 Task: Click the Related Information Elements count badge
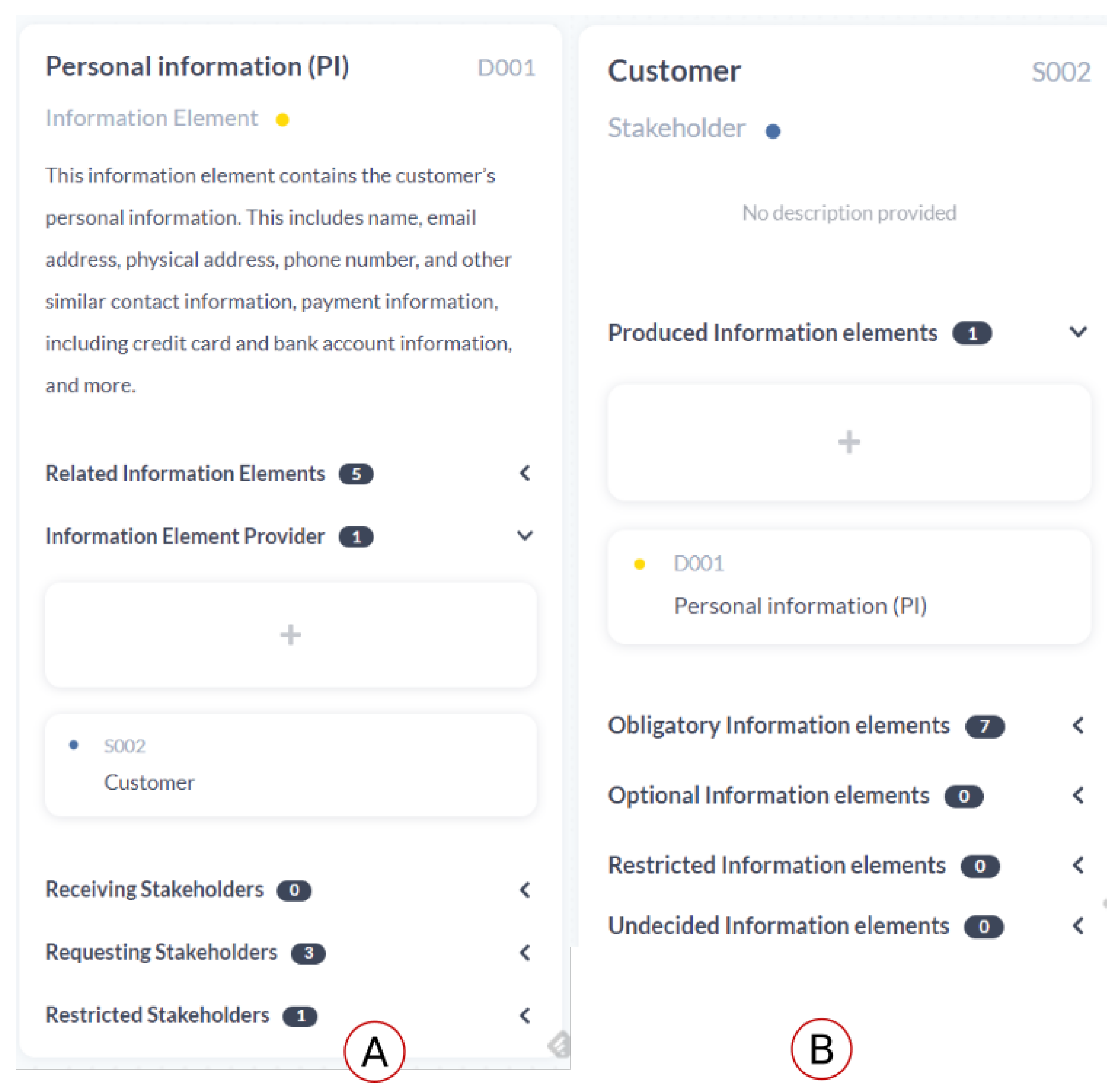coord(356,474)
